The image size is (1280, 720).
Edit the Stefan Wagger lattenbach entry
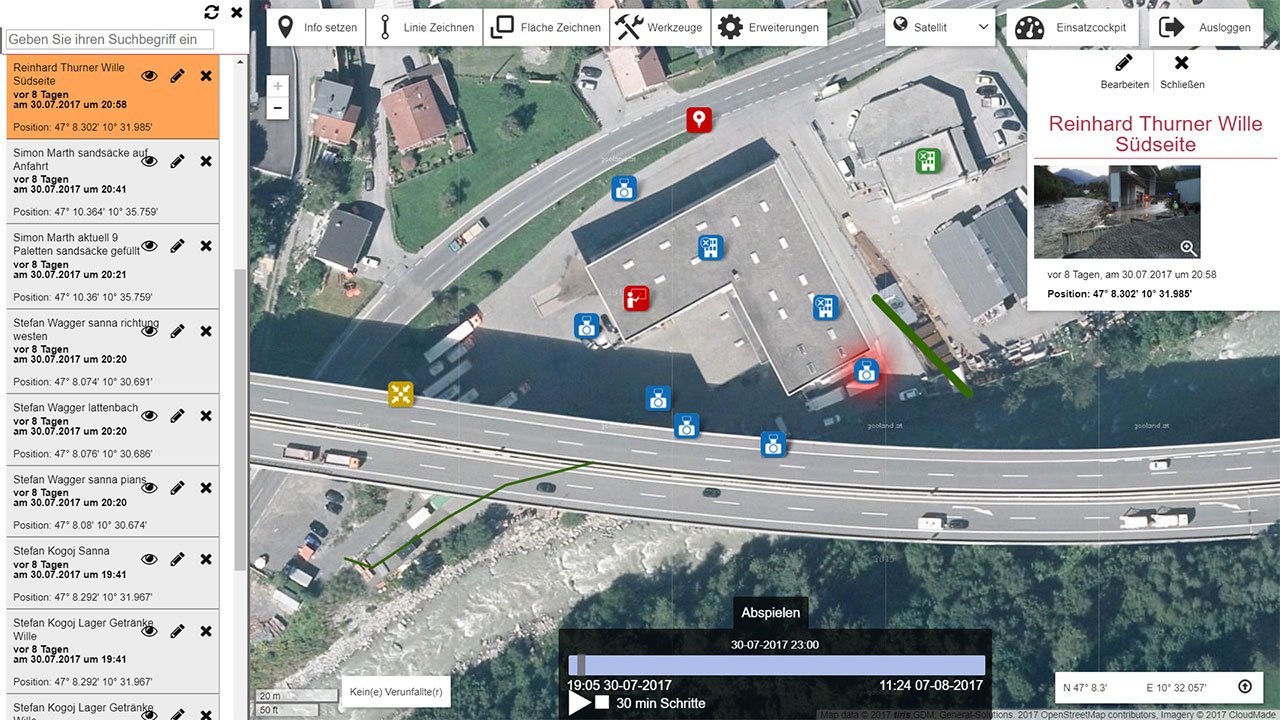178,416
